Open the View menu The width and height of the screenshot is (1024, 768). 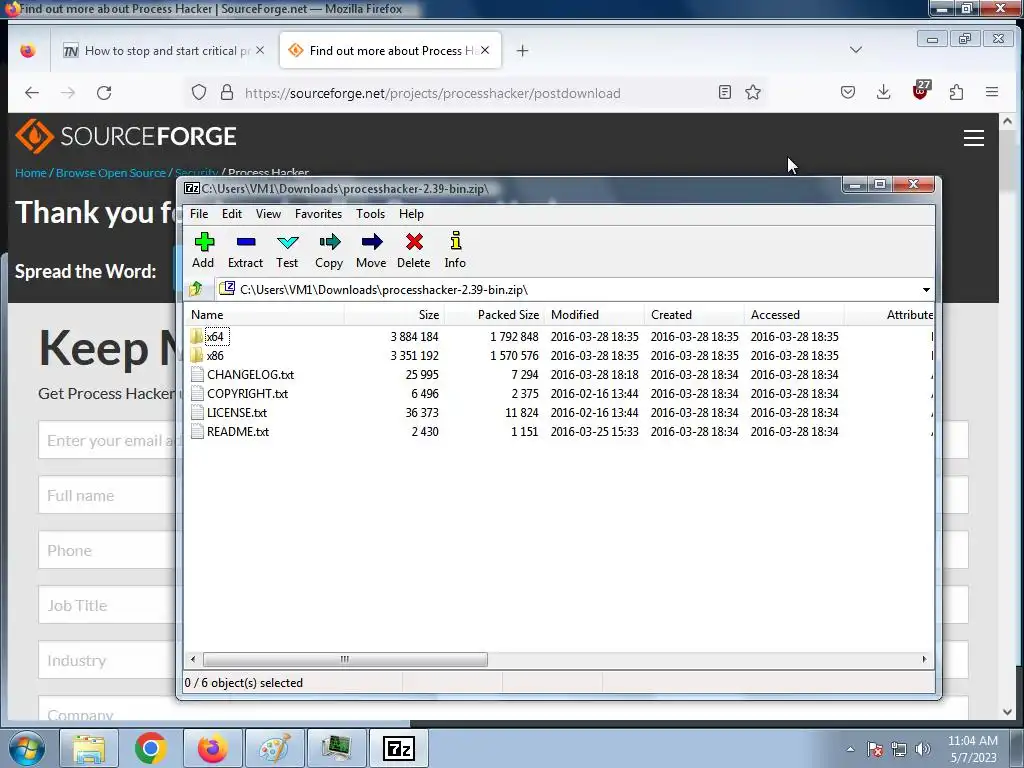268,214
